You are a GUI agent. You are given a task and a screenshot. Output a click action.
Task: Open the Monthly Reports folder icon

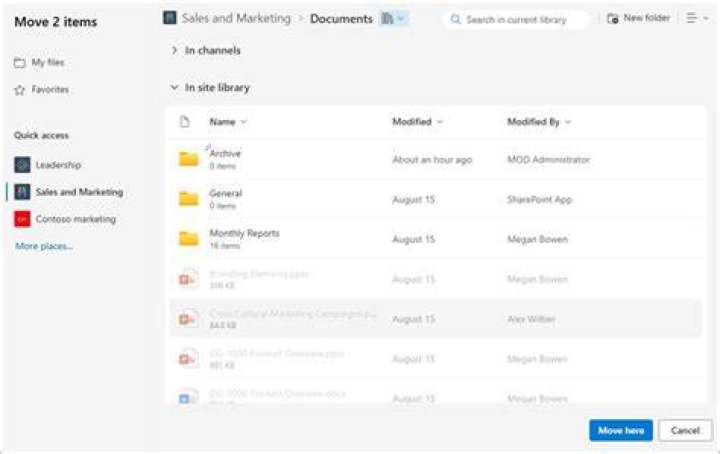pos(188,239)
